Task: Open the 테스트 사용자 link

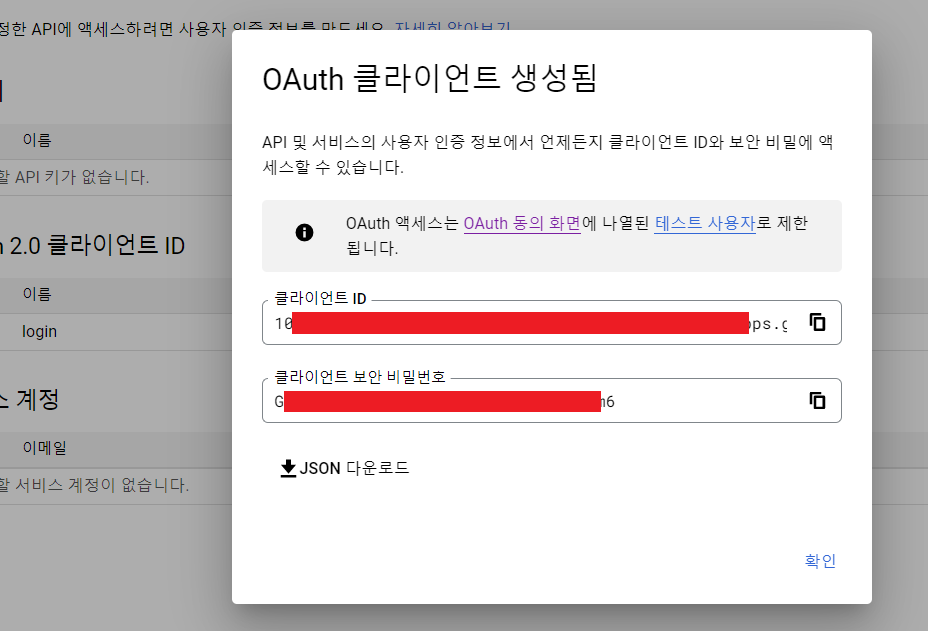Action: coord(705,223)
